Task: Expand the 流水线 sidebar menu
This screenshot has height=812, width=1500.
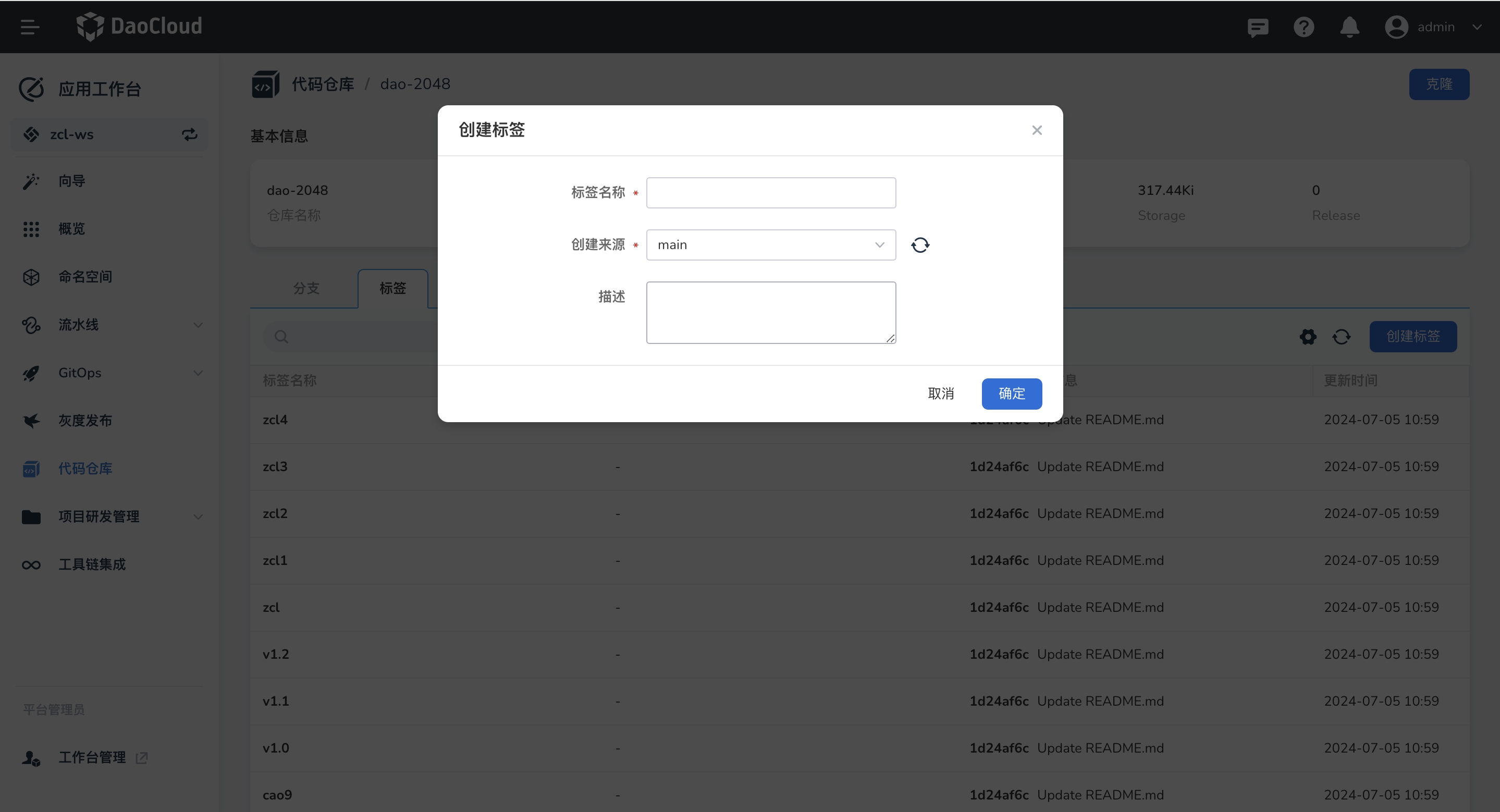Action: pyautogui.click(x=110, y=325)
